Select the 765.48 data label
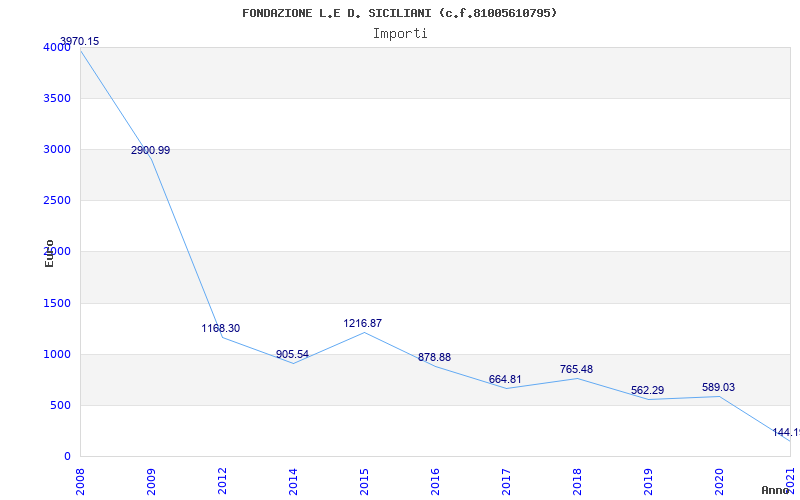The height and width of the screenshot is (500, 800). pyautogui.click(x=576, y=369)
